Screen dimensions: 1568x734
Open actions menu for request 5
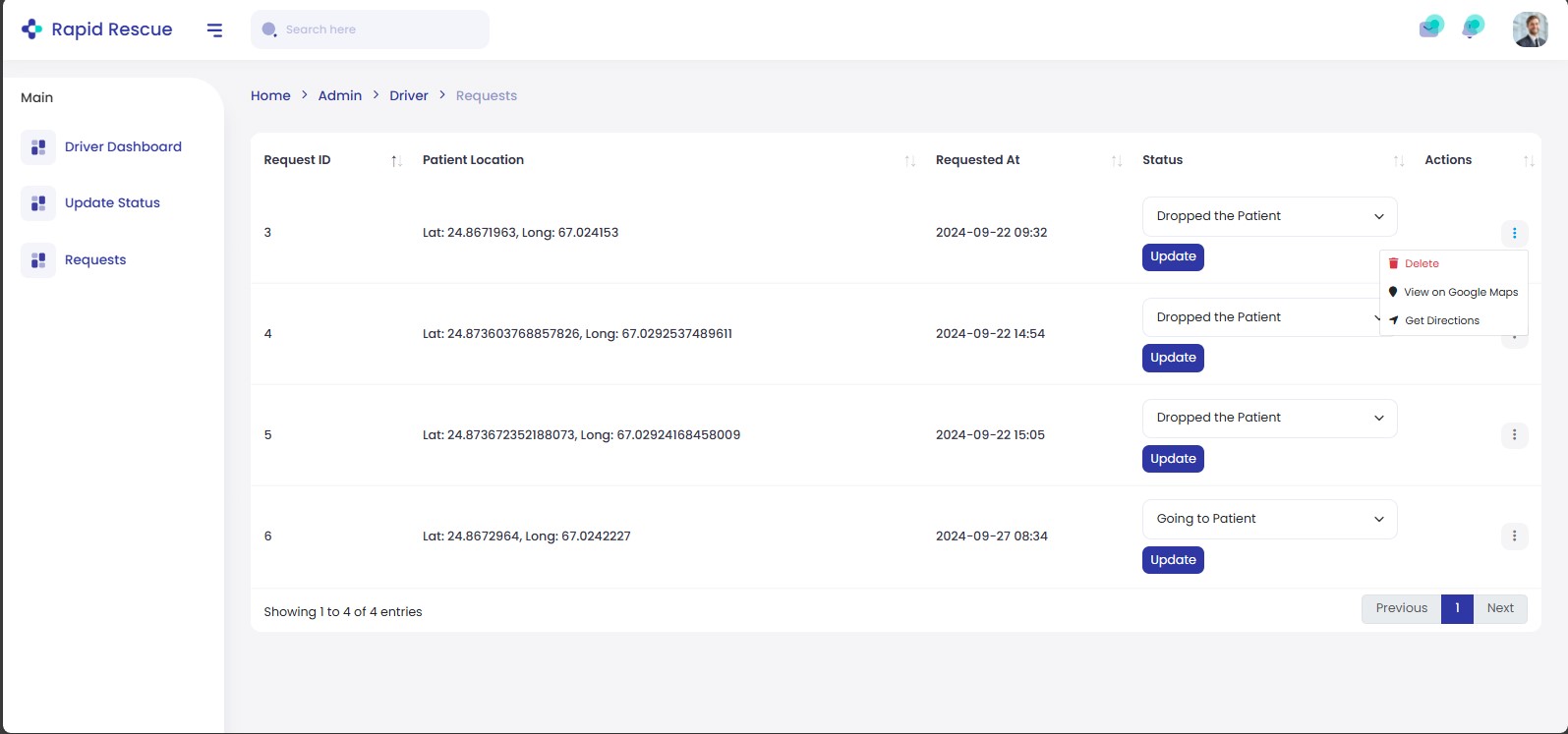point(1514,435)
